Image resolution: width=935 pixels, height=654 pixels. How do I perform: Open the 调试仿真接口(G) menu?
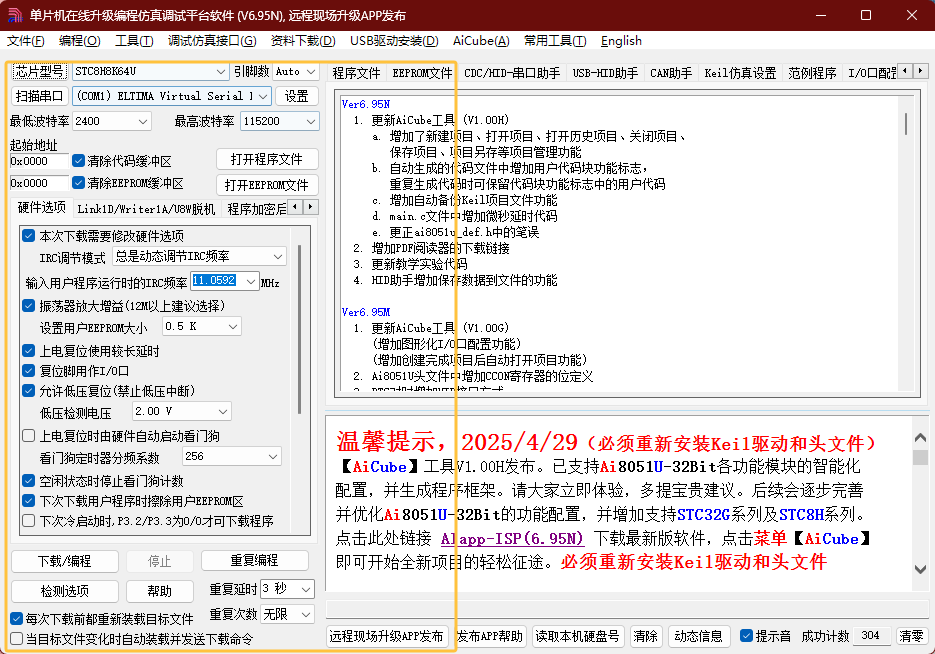[212, 41]
